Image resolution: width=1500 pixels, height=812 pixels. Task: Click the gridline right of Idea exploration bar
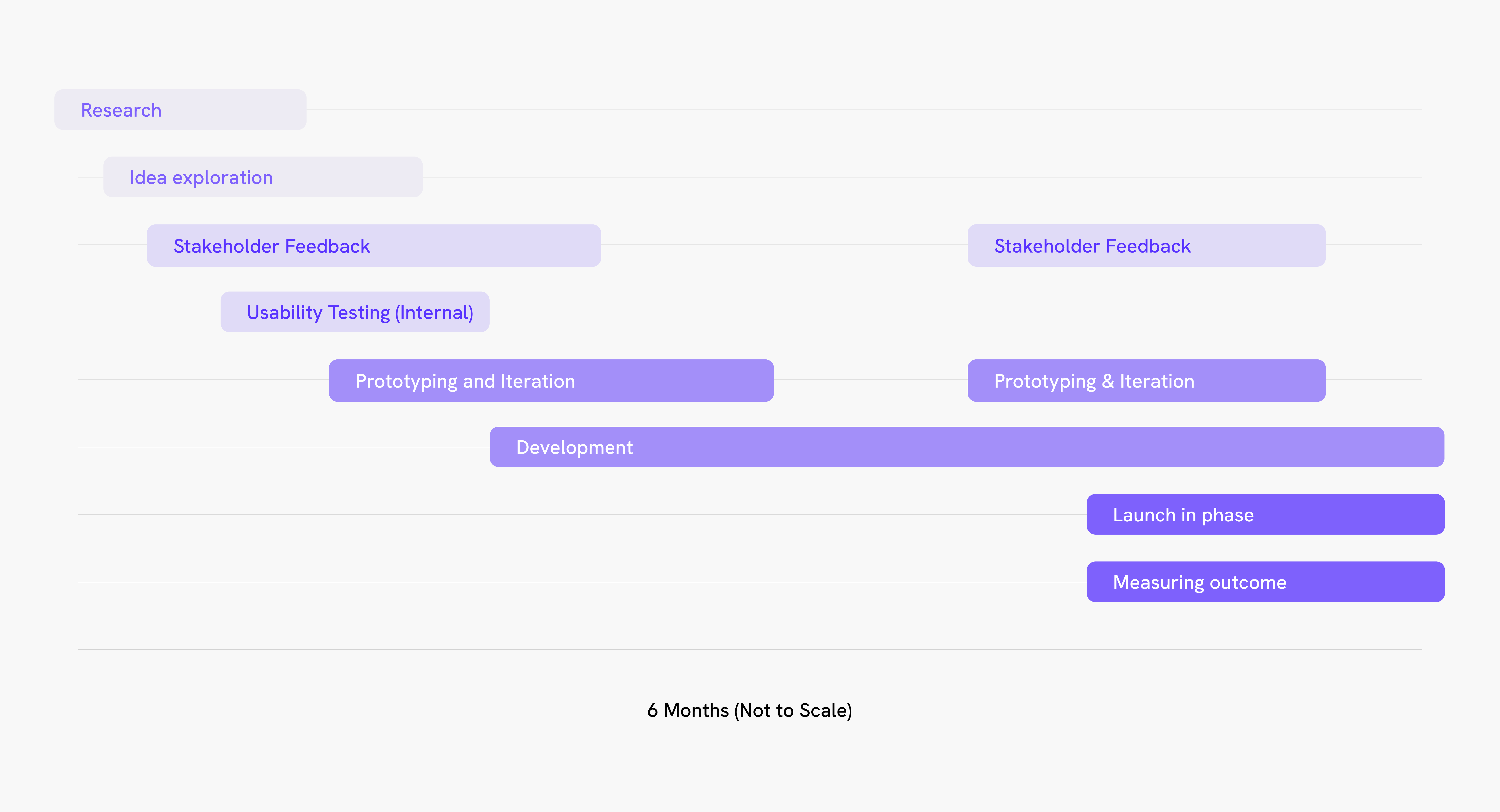pos(920,177)
